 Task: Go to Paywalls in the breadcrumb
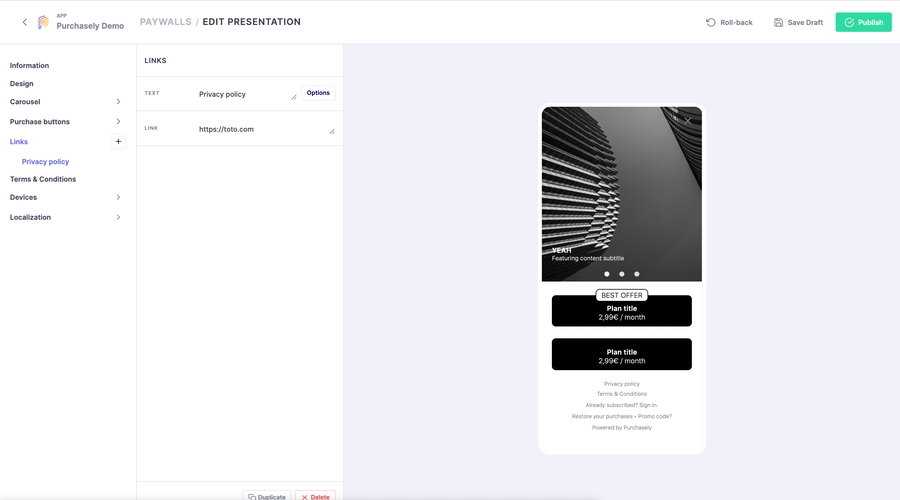pyautogui.click(x=165, y=22)
